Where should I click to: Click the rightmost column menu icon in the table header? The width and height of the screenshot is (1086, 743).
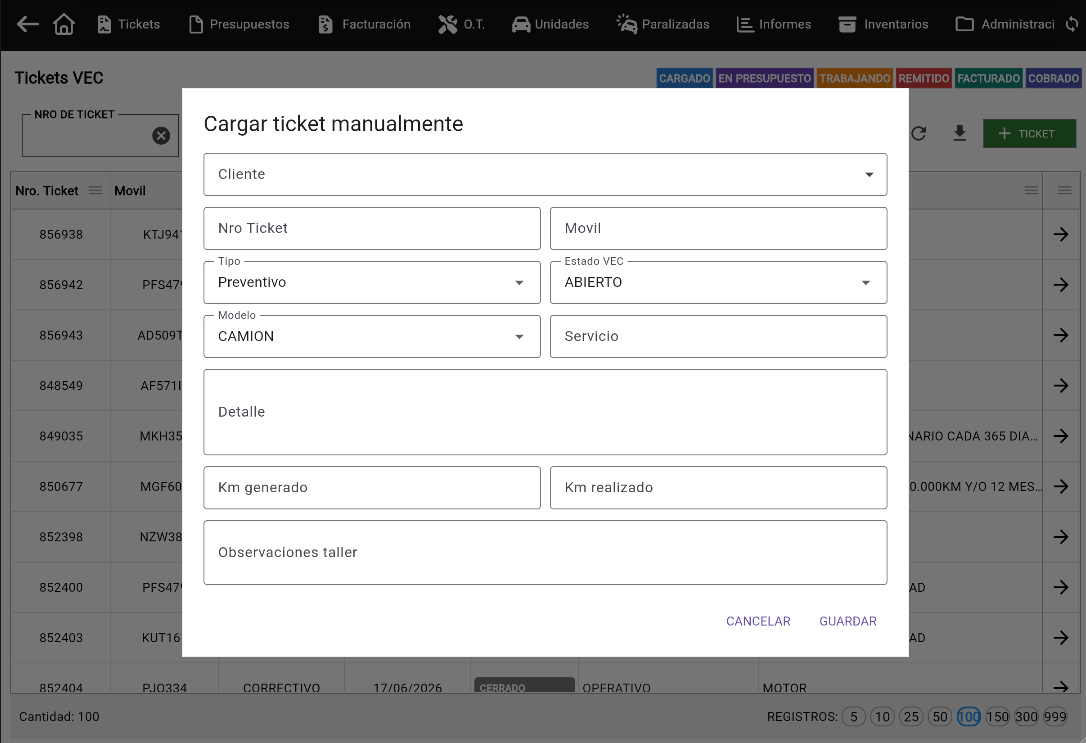pyautogui.click(x=1065, y=190)
